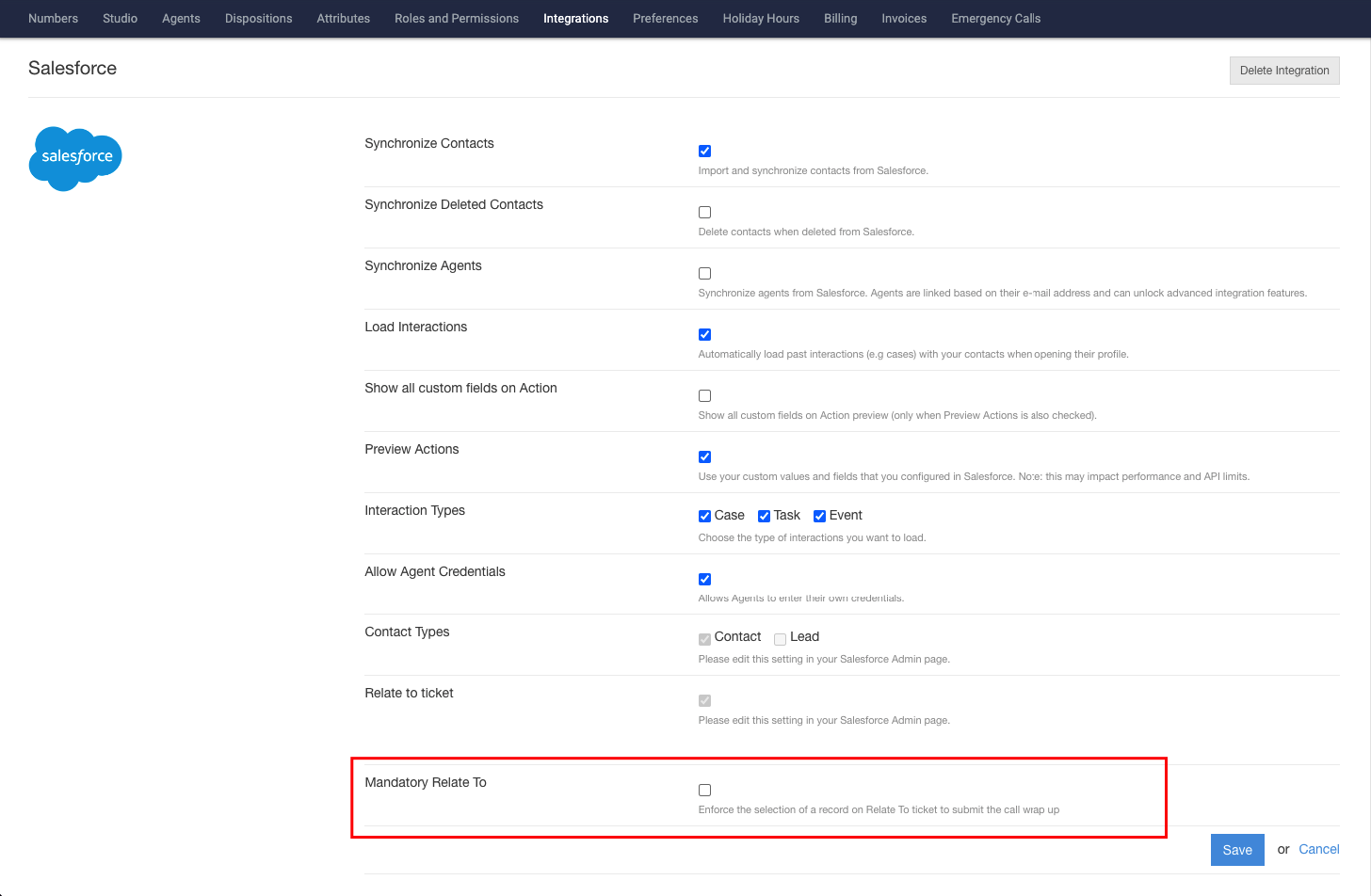Click 'Automatically load past interactions' description
This screenshot has height=896, width=1371.
913,354
